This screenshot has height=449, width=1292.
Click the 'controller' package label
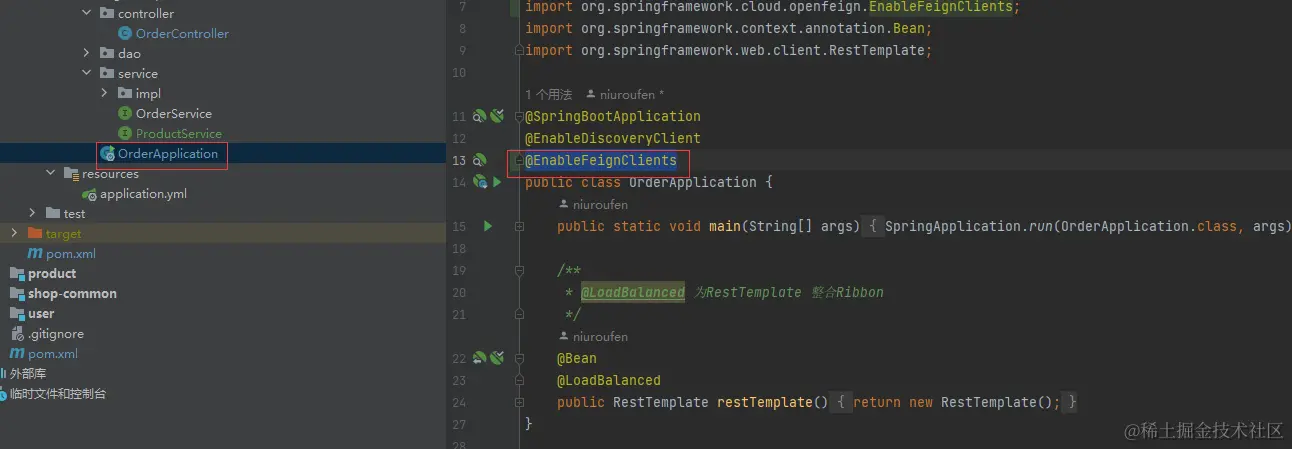tap(146, 13)
